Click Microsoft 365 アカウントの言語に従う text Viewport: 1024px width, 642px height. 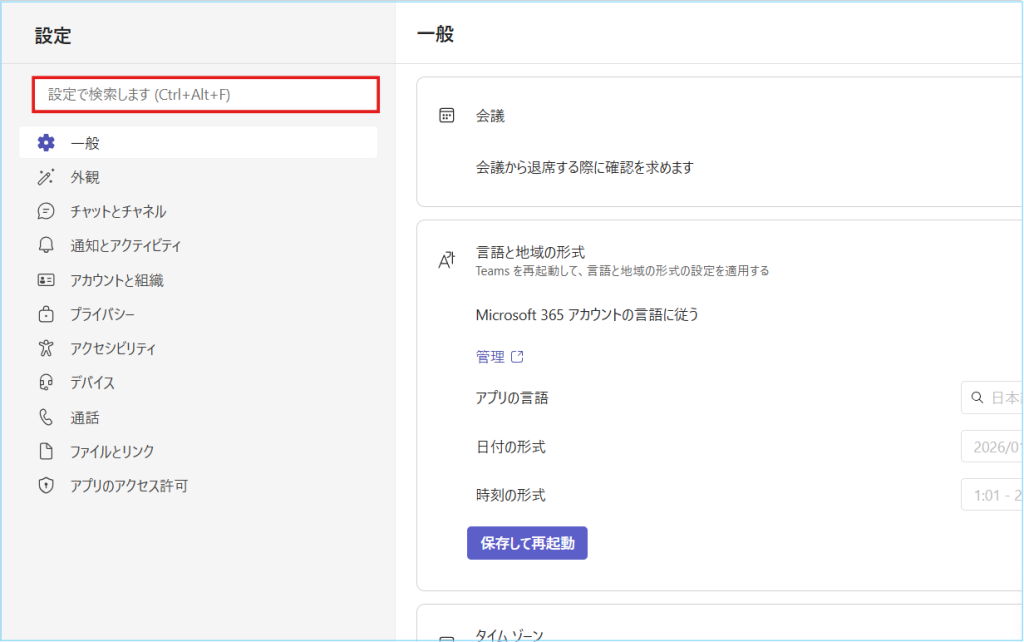[587, 315]
